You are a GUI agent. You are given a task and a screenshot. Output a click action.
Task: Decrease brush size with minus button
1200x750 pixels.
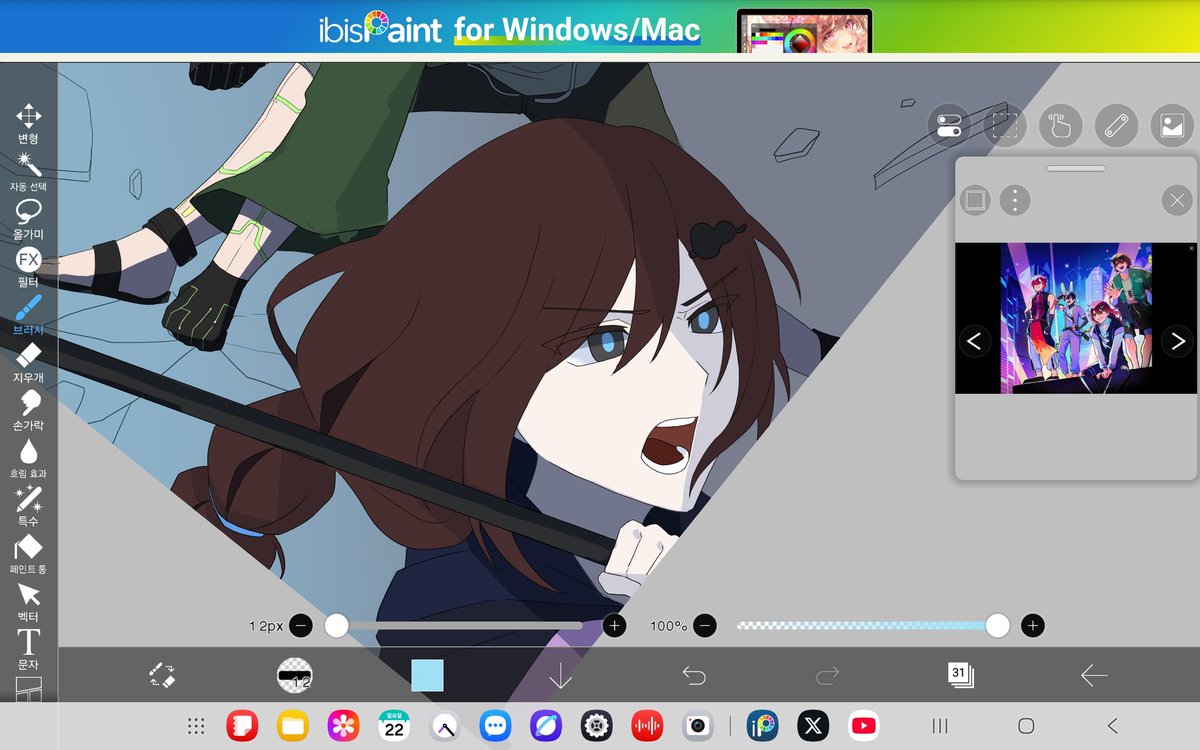[300, 626]
